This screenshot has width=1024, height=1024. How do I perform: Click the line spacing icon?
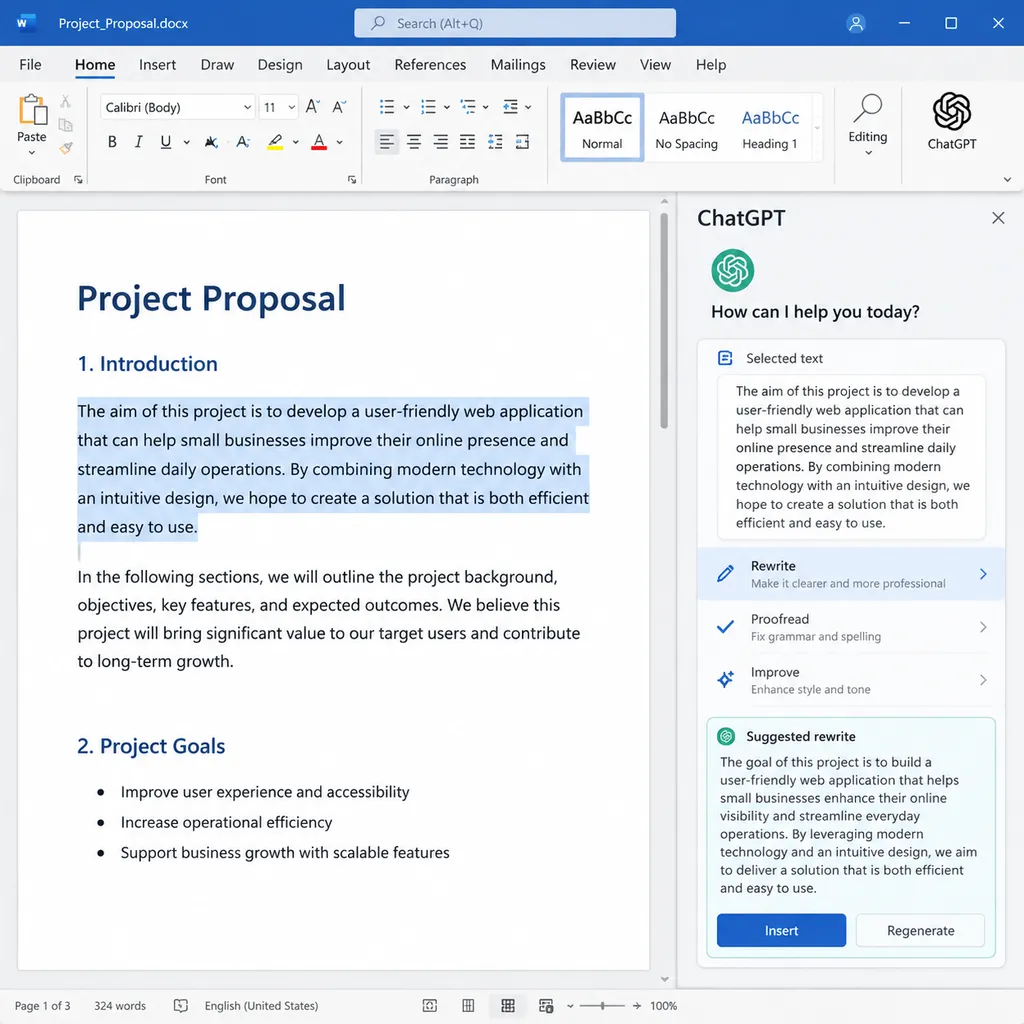495,142
